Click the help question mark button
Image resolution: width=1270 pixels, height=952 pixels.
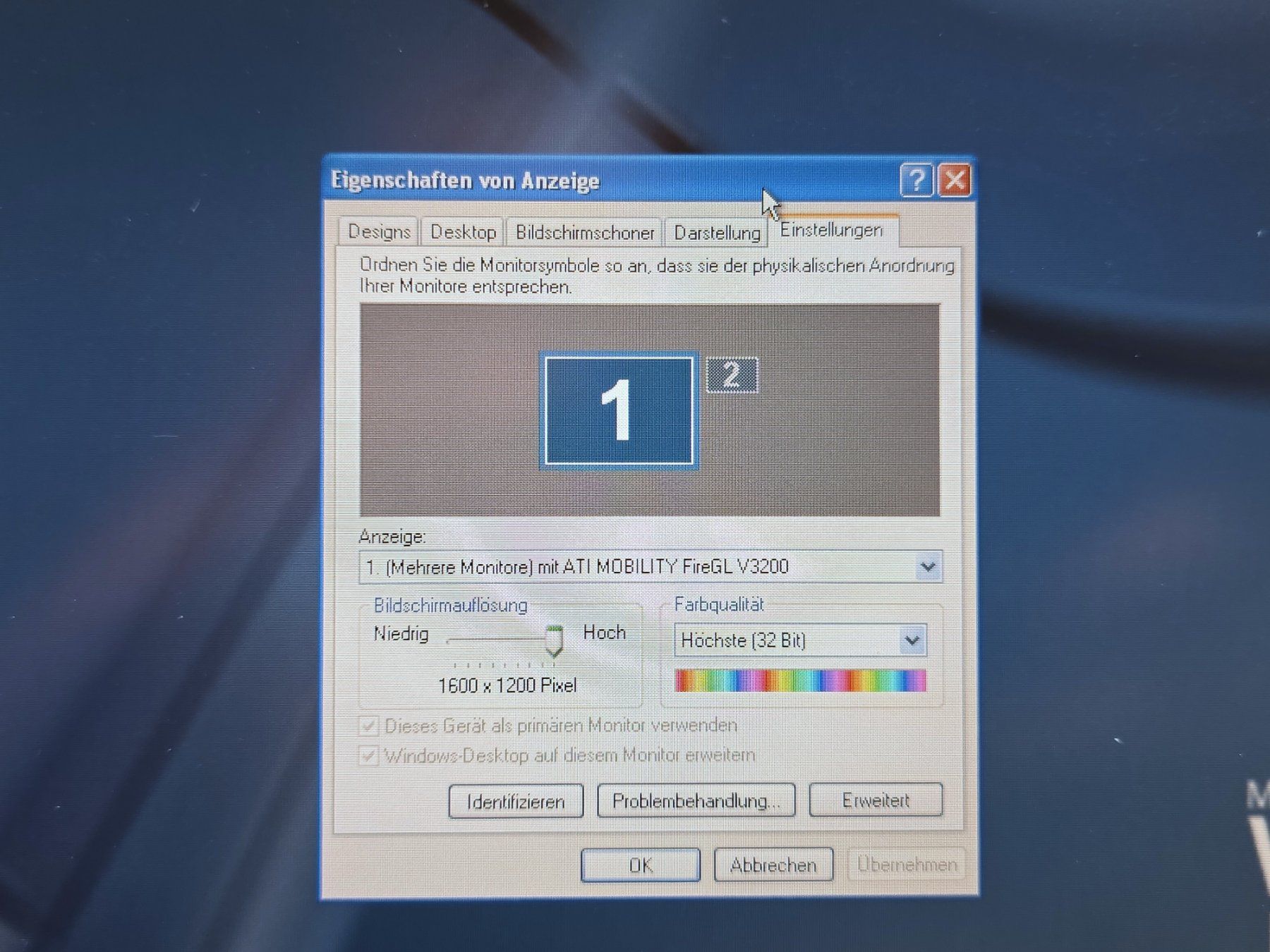917,181
